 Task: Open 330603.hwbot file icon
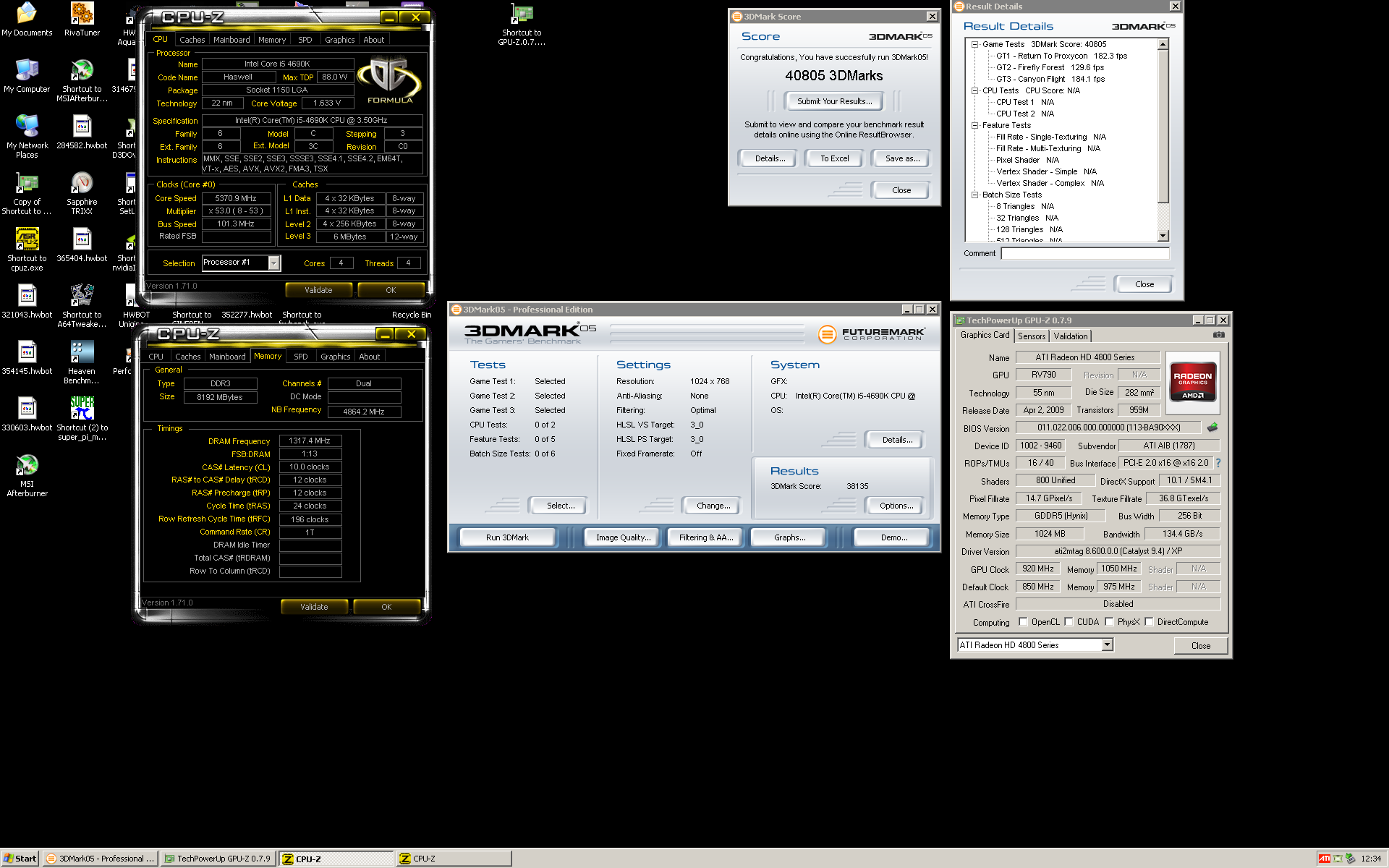(x=27, y=414)
